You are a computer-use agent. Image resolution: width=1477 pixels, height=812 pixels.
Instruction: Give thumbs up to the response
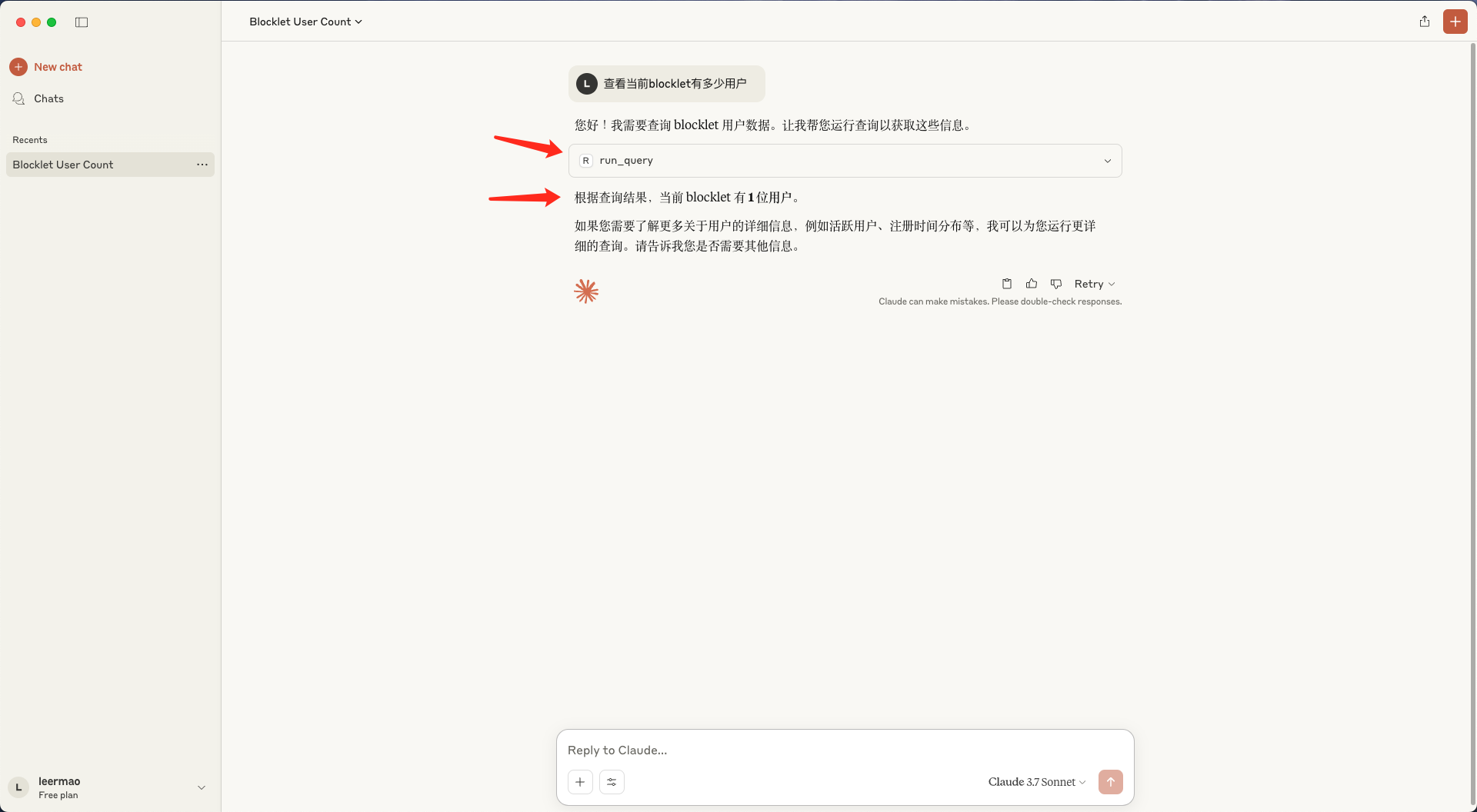tap(1032, 284)
